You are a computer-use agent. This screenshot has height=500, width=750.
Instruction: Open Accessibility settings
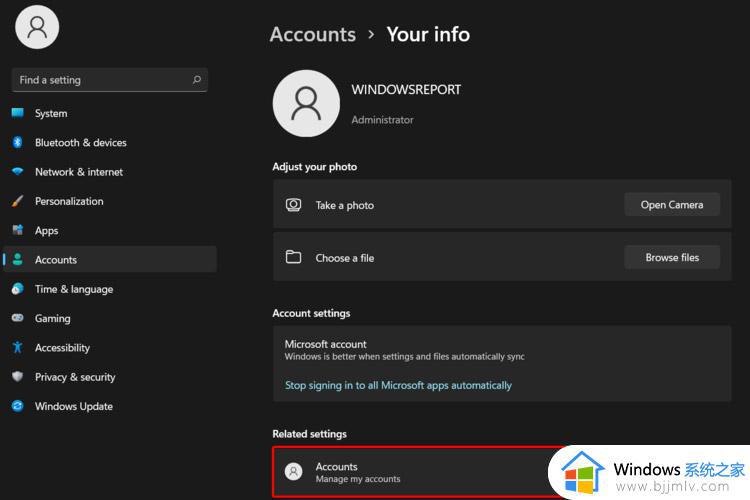click(110, 348)
